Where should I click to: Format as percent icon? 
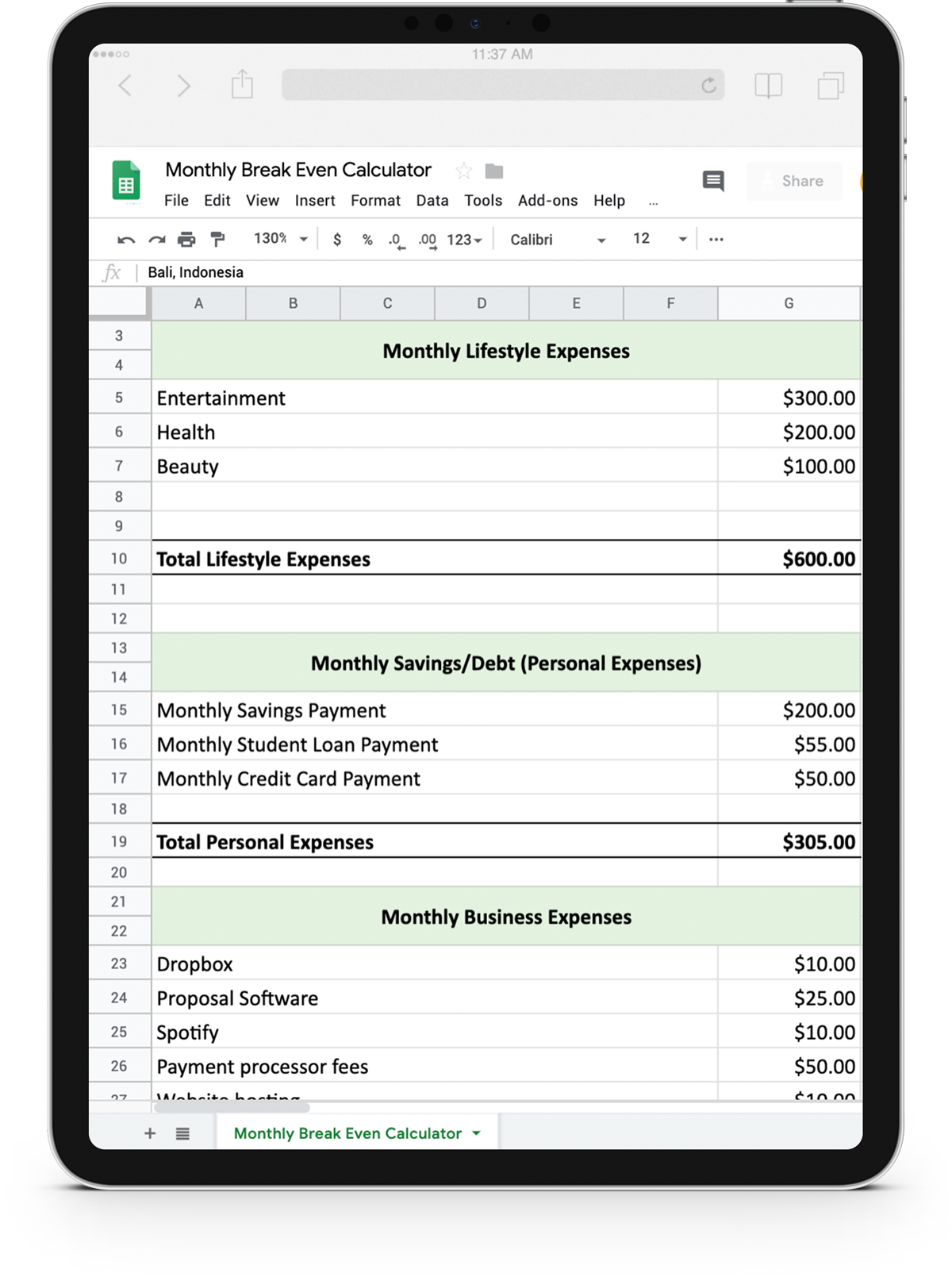coord(367,240)
